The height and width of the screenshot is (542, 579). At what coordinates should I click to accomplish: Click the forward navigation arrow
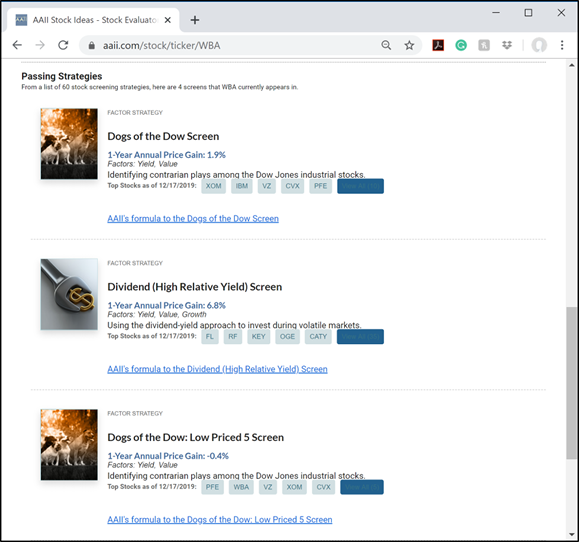(x=40, y=45)
